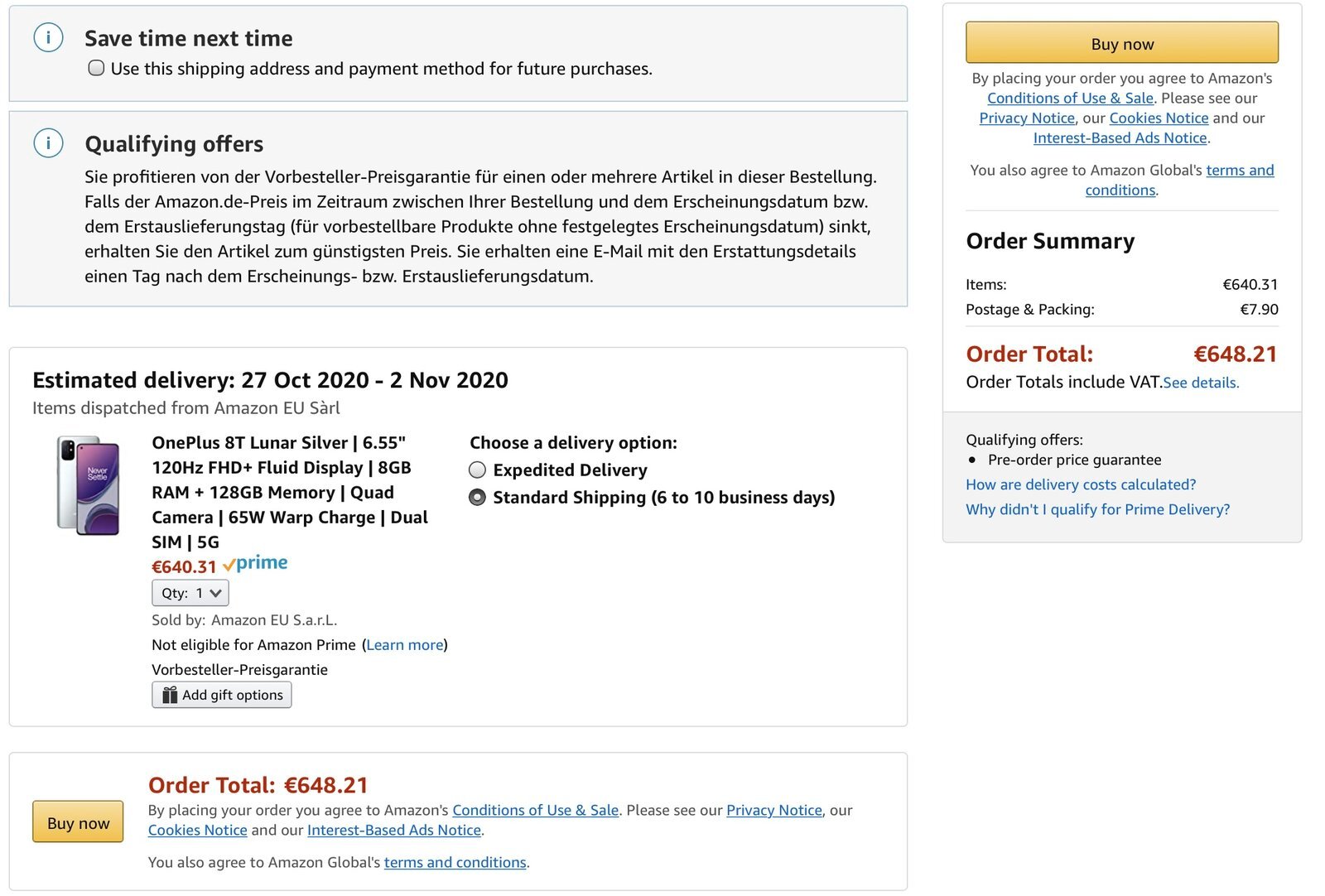Open Interest-Based Ads Notice in the sidebar

(1120, 137)
